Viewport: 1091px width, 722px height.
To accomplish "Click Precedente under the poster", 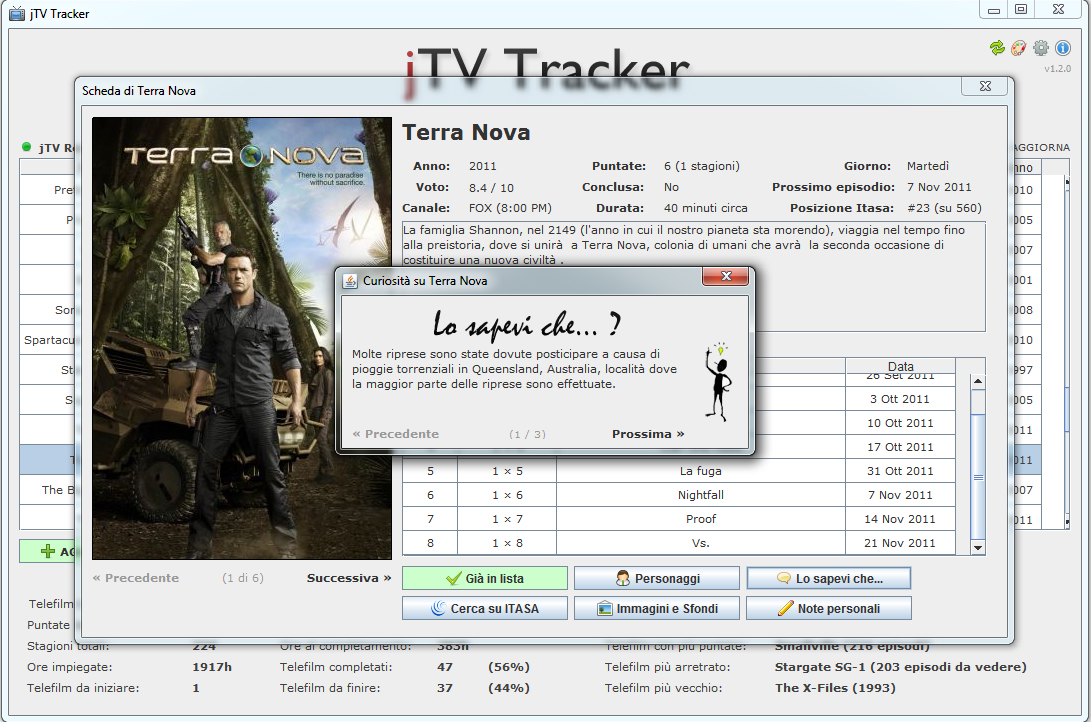I will pyautogui.click(x=136, y=578).
